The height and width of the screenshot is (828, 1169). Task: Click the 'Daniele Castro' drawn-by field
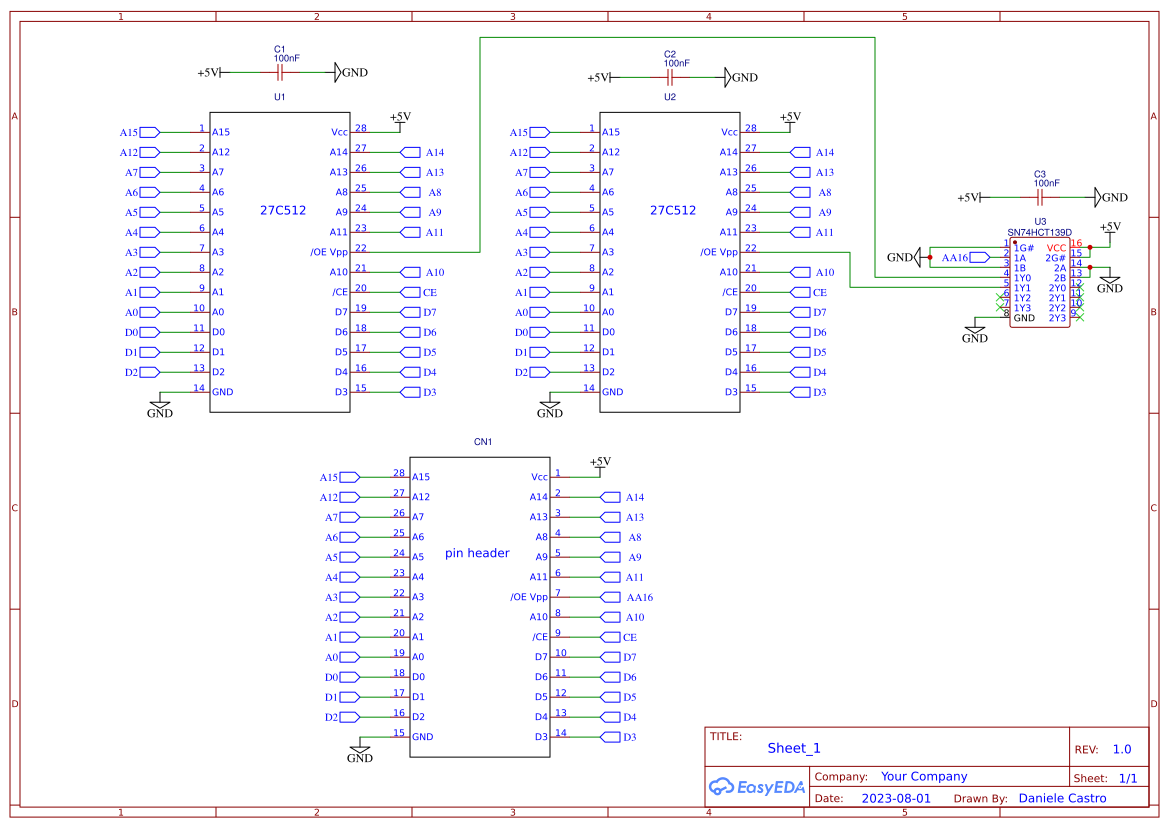pos(1062,798)
